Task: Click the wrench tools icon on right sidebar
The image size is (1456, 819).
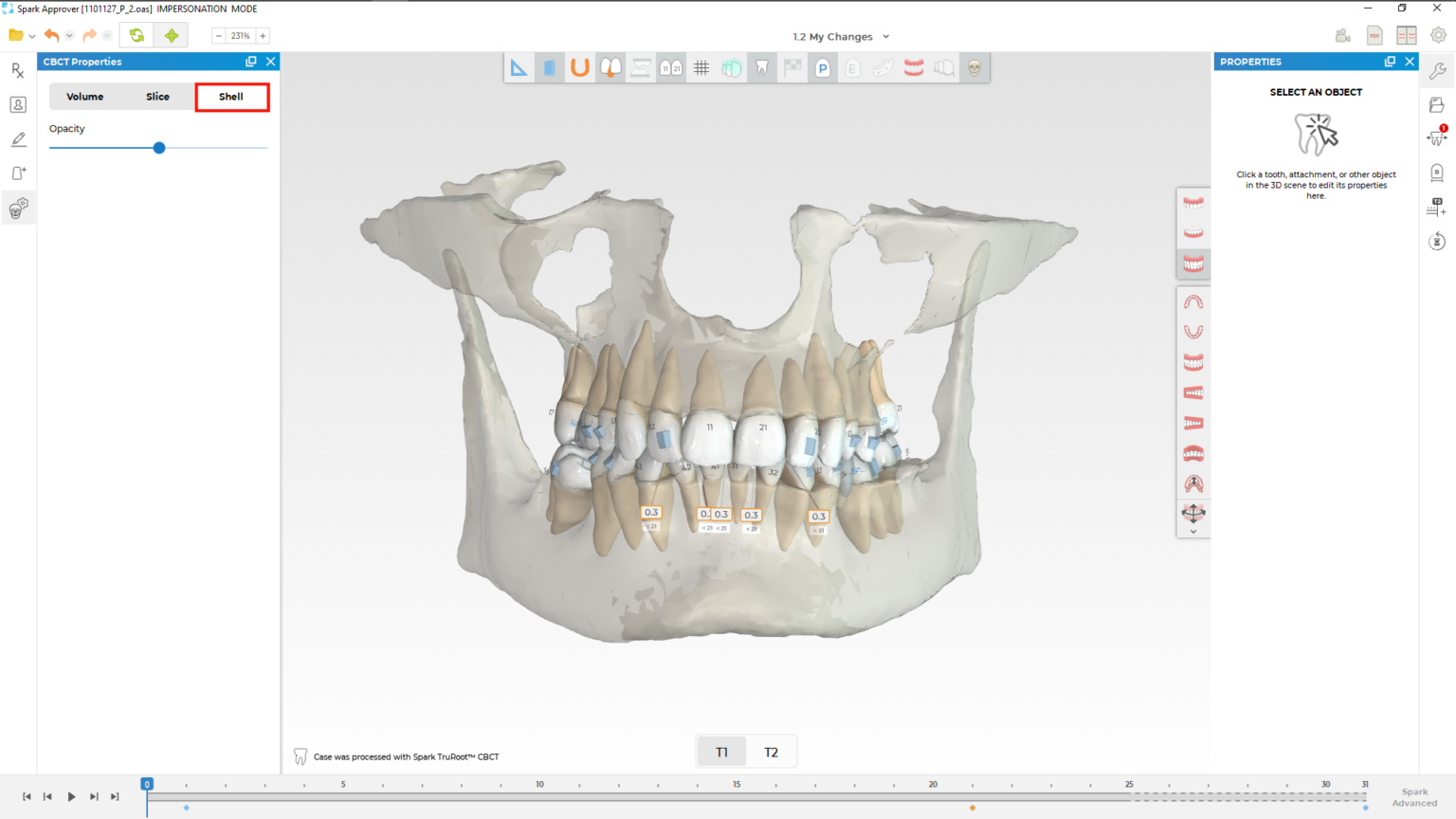Action: pos(1438,69)
